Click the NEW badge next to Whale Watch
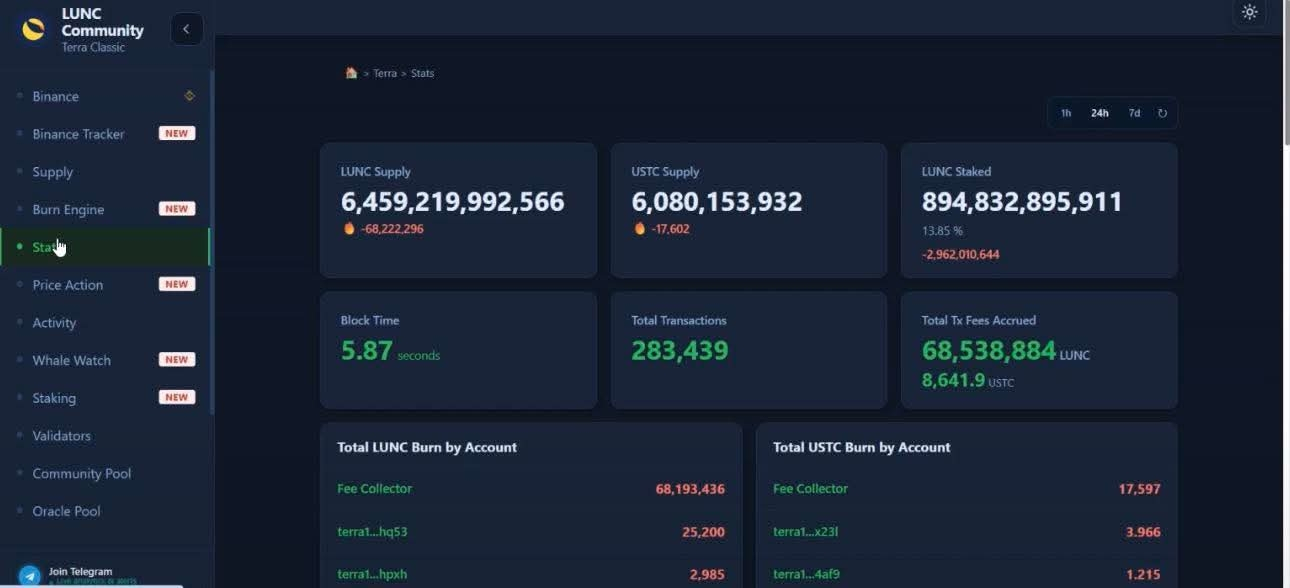The image size is (1290, 588). click(x=177, y=360)
